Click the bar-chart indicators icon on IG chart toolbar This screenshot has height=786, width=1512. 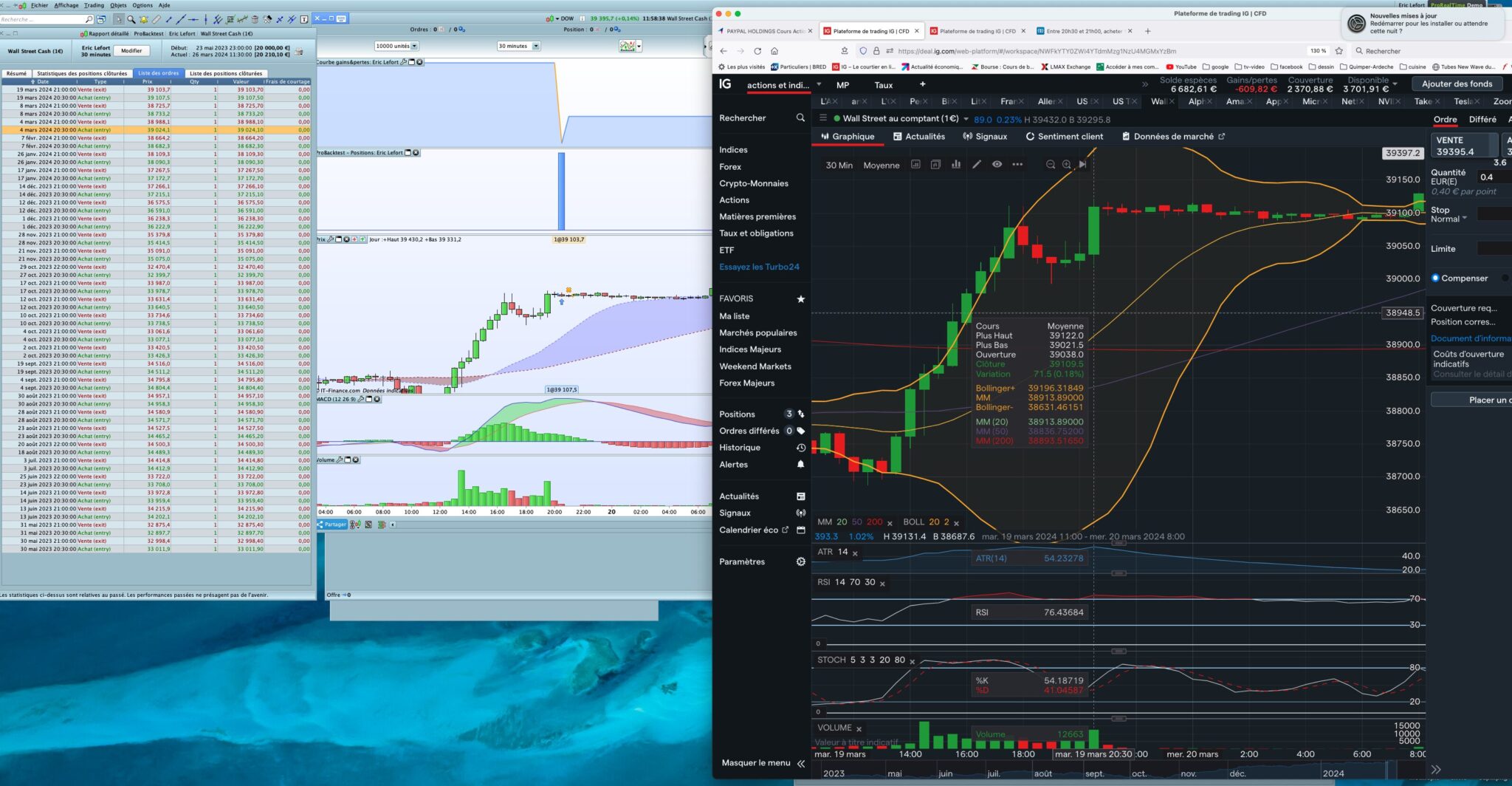click(956, 165)
